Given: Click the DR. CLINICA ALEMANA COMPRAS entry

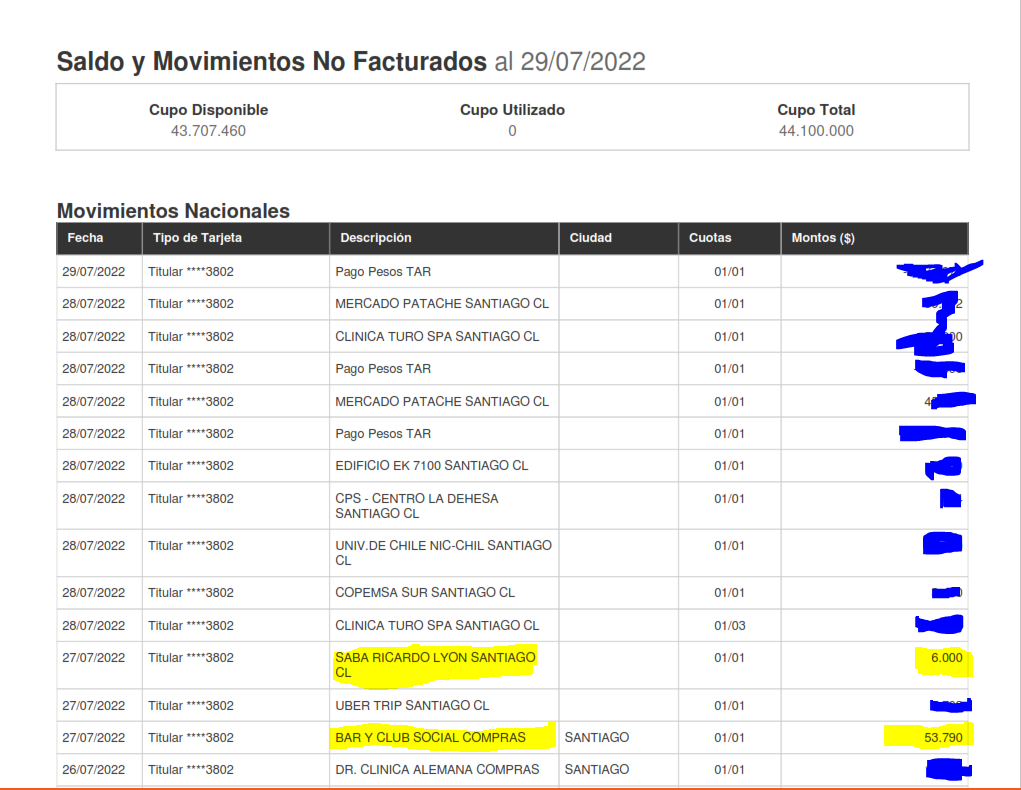Looking at the screenshot, I should (x=437, y=770).
